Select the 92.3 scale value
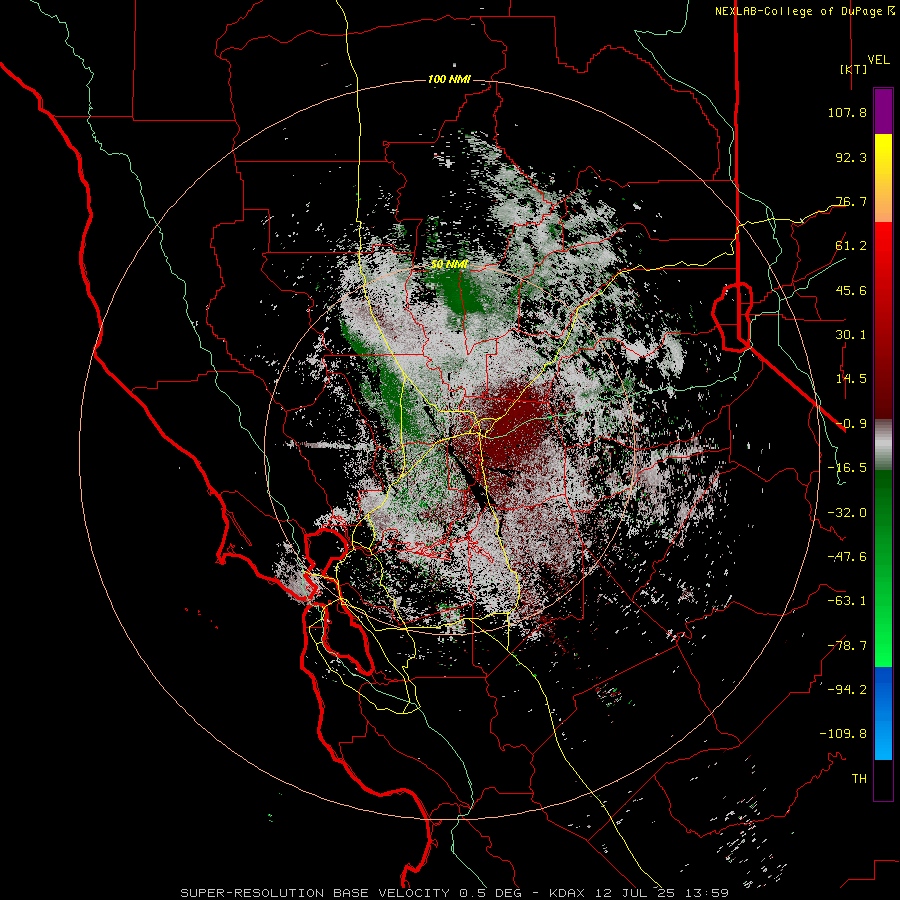Viewport: 900px width, 900px height. click(851, 157)
